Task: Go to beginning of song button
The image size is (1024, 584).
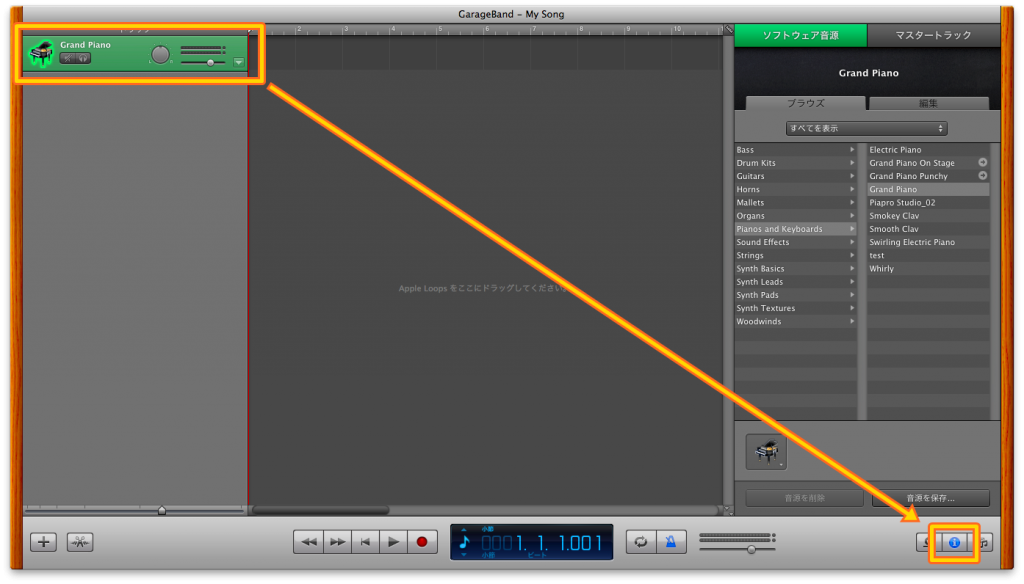Action: coord(366,542)
